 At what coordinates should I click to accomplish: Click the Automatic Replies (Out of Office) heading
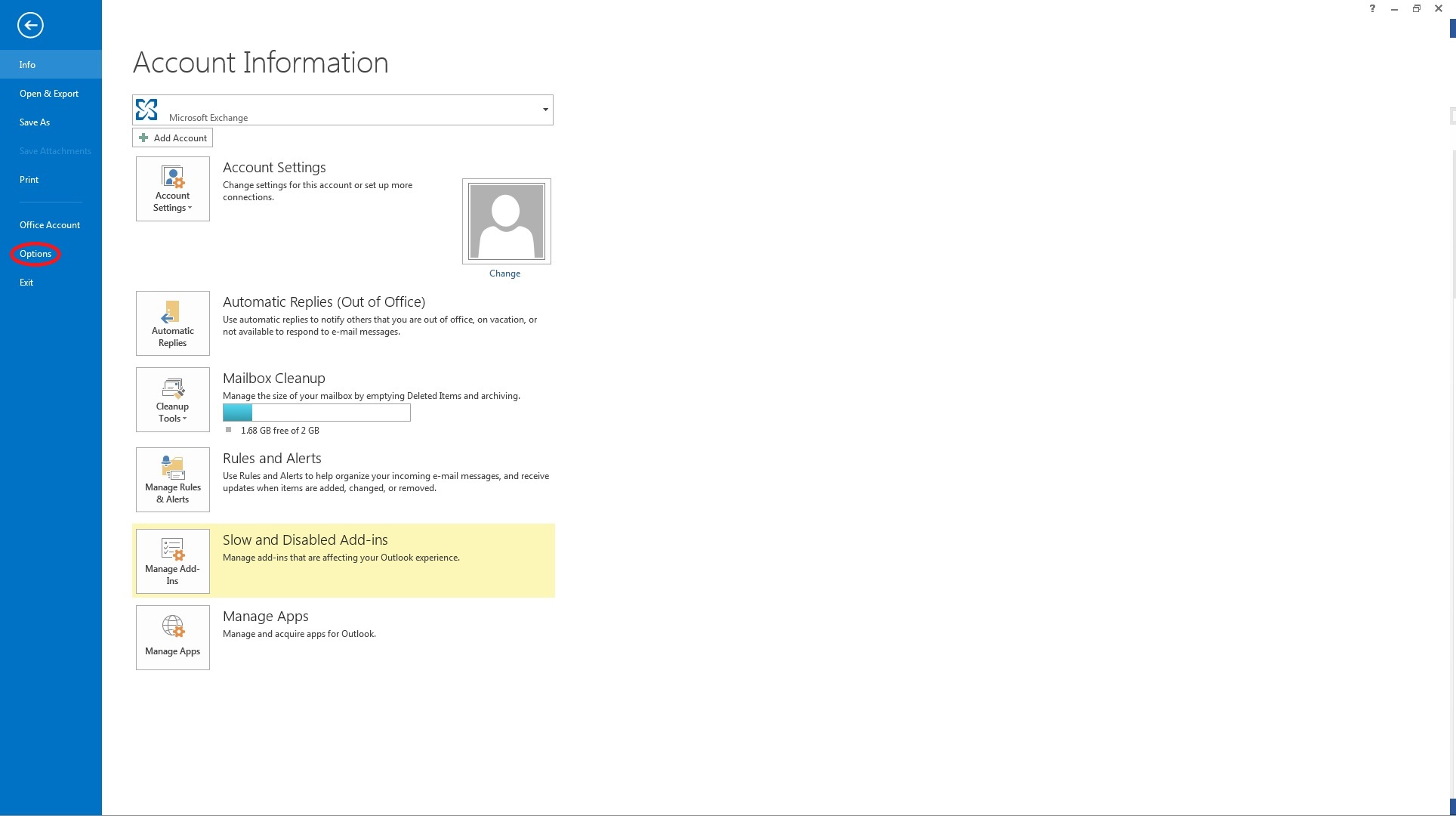click(x=324, y=301)
